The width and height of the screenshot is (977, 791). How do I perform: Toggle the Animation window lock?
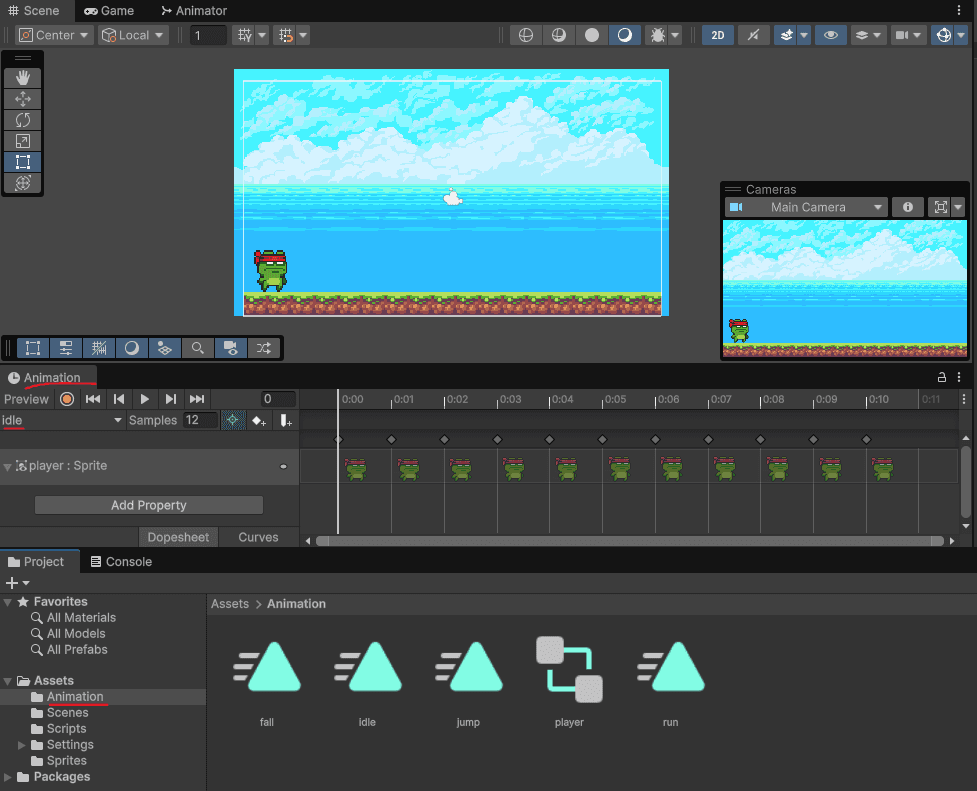(941, 378)
